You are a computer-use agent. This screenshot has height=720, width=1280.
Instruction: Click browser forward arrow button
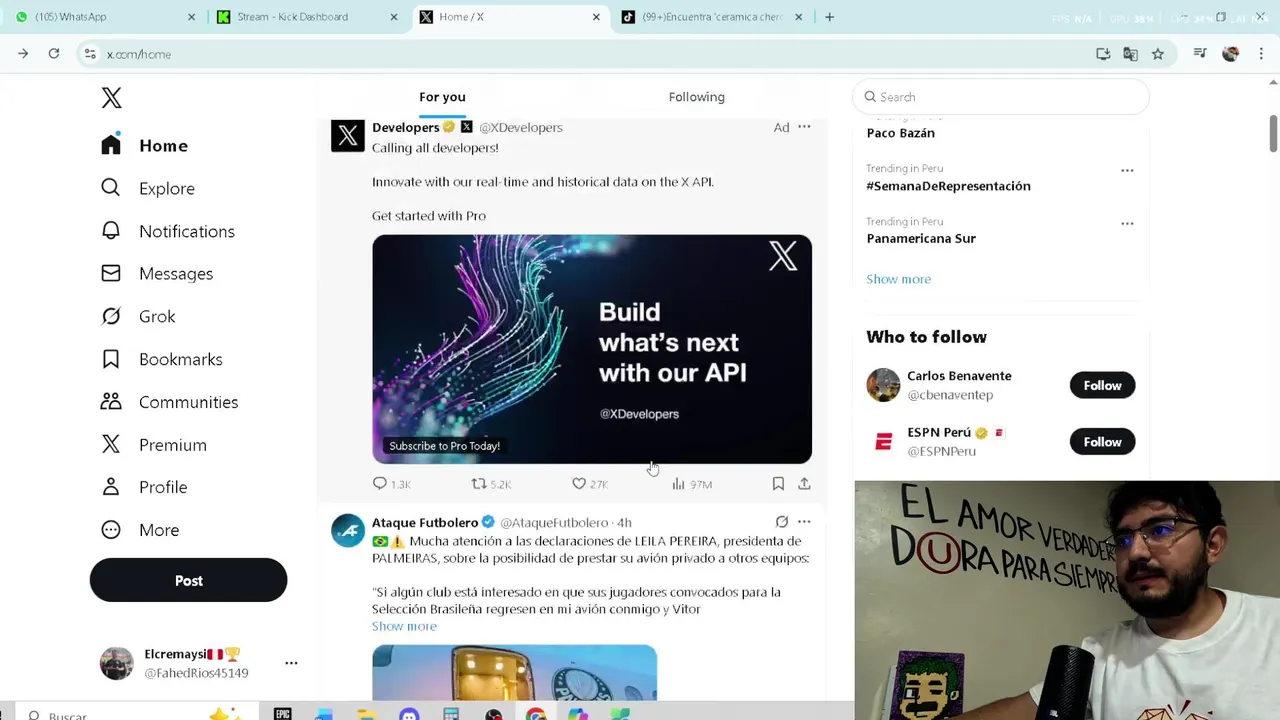coord(23,54)
